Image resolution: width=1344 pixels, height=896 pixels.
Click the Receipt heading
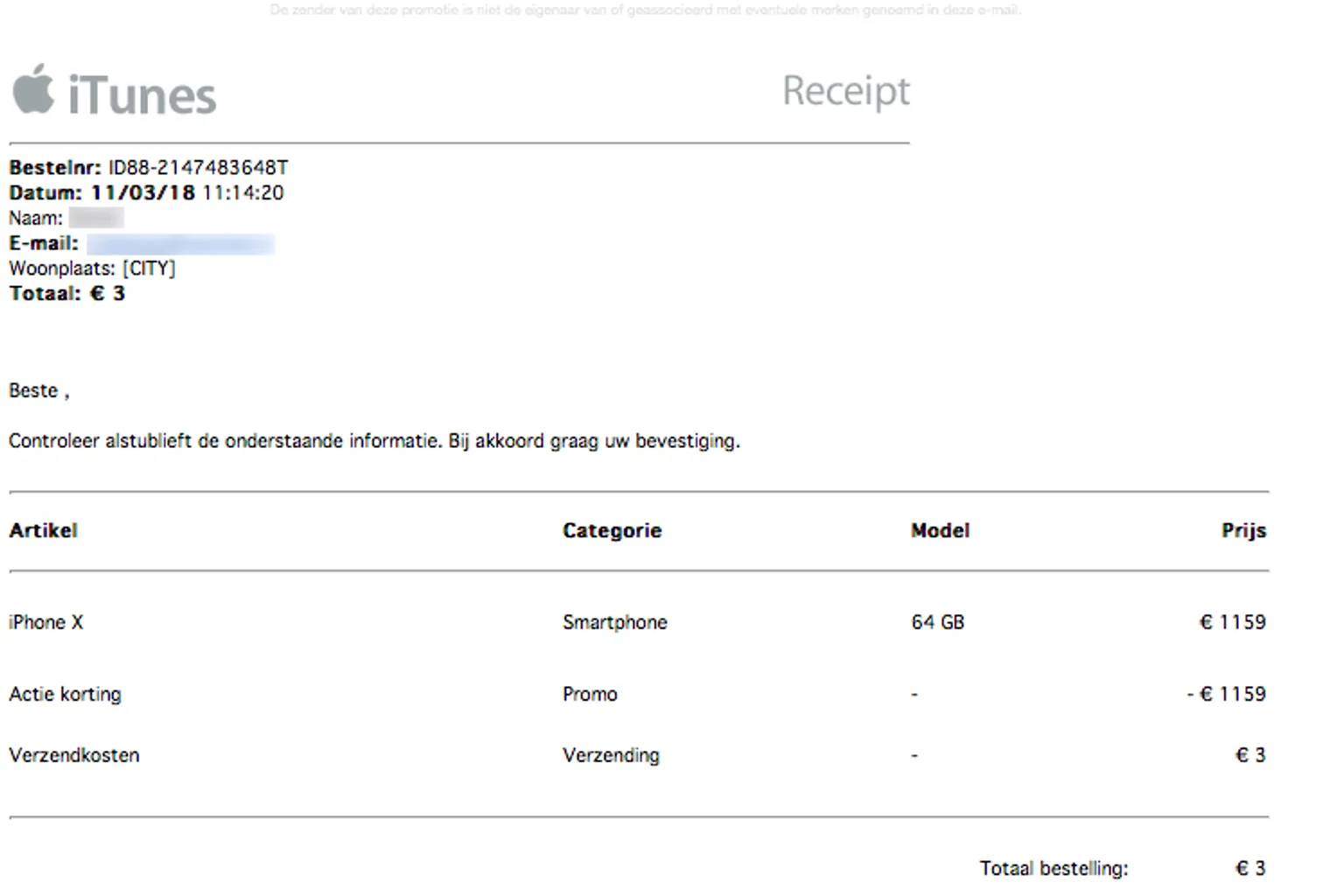click(845, 91)
